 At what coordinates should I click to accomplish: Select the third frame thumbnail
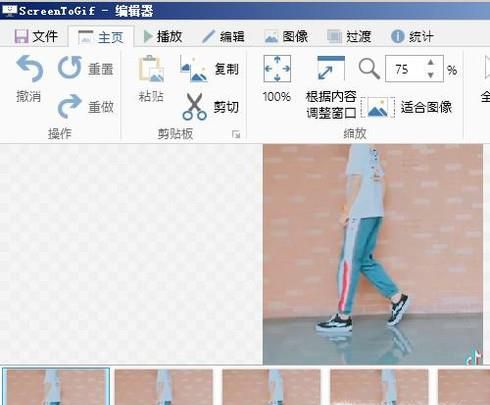coord(271,387)
